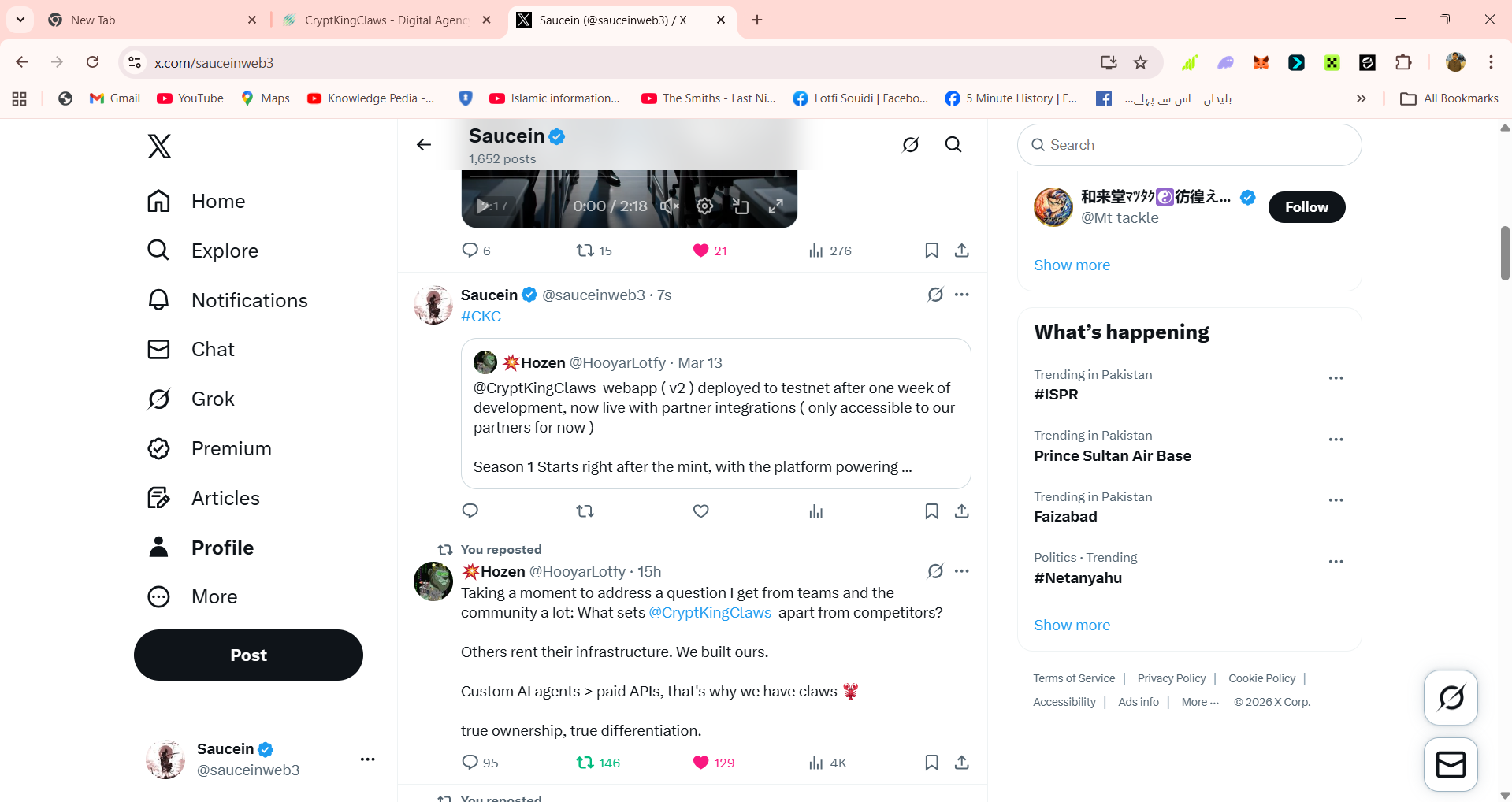The height and width of the screenshot is (802, 1512).
Task: Bookmark Hozen's 15h post
Action: pyautogui.click(x=931, y=763)
